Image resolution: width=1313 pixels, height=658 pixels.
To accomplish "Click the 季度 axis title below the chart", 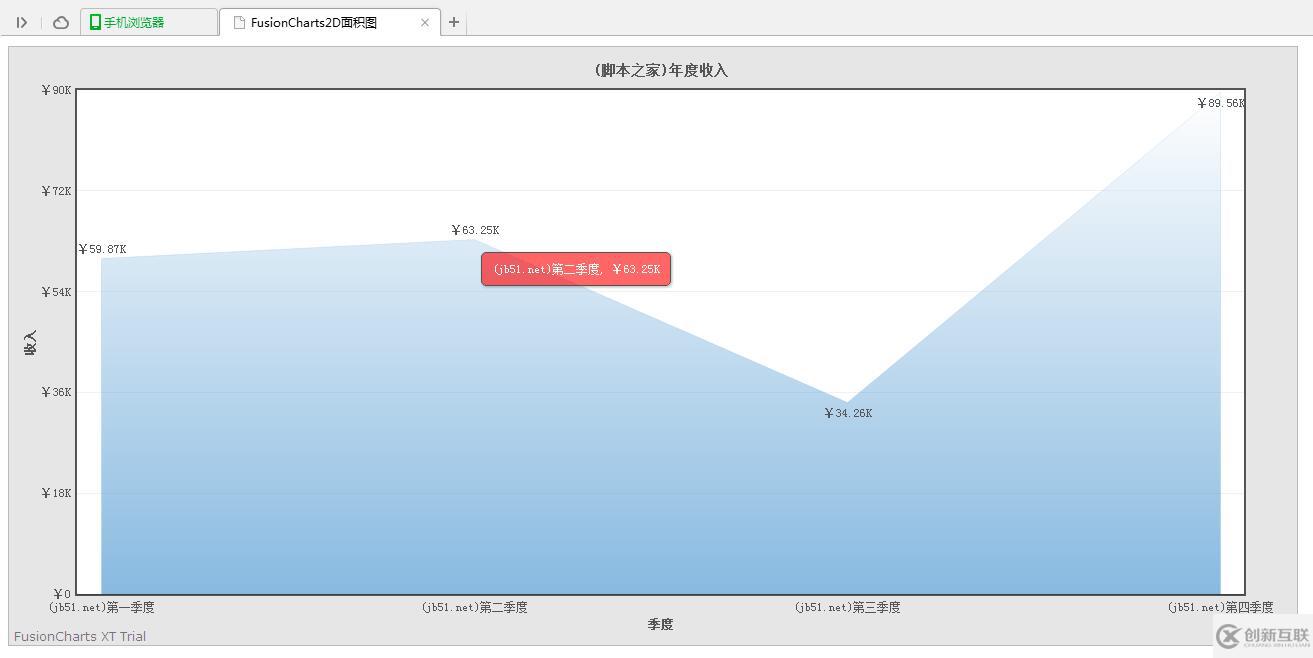I will tap(659, 624).
